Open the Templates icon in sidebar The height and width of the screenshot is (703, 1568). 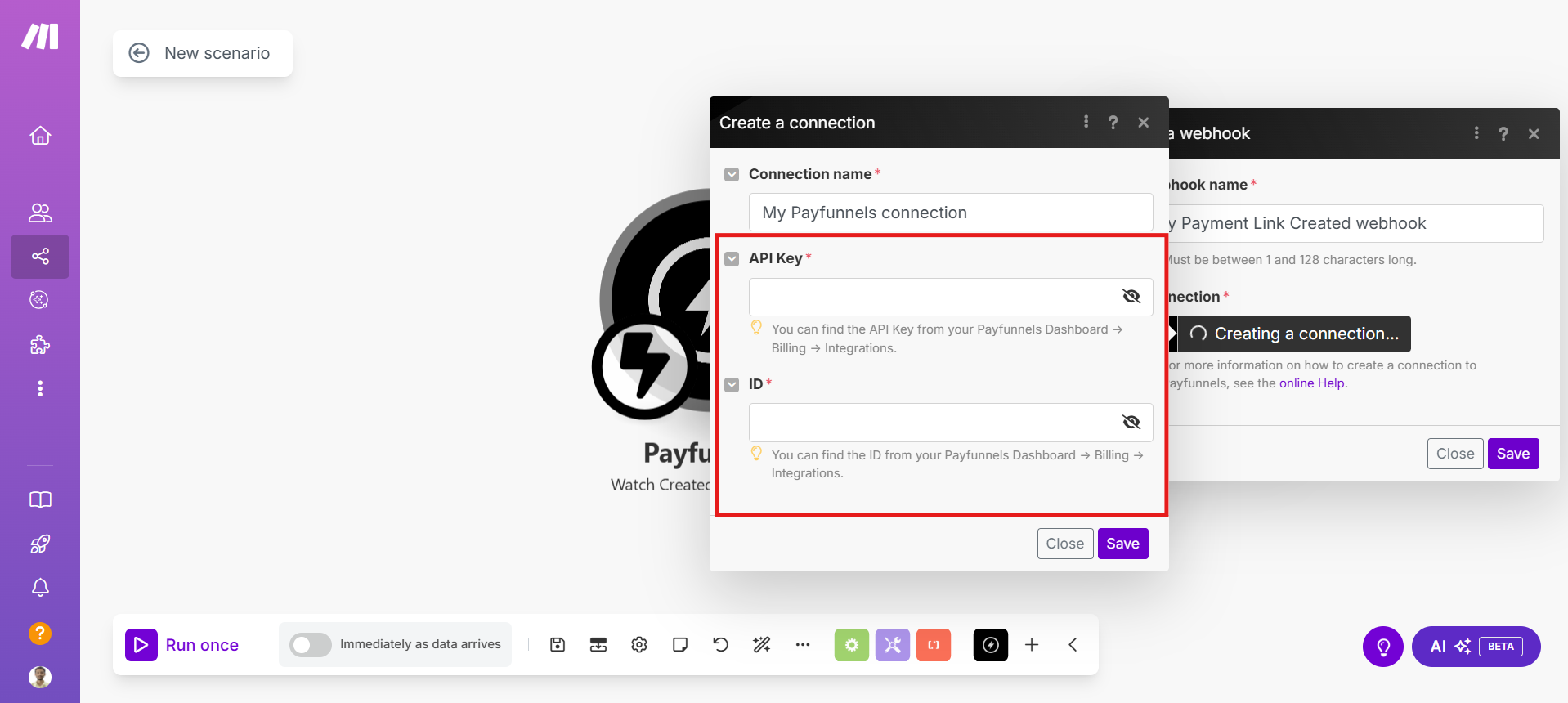pyautogui.click(x=39, y=300)
